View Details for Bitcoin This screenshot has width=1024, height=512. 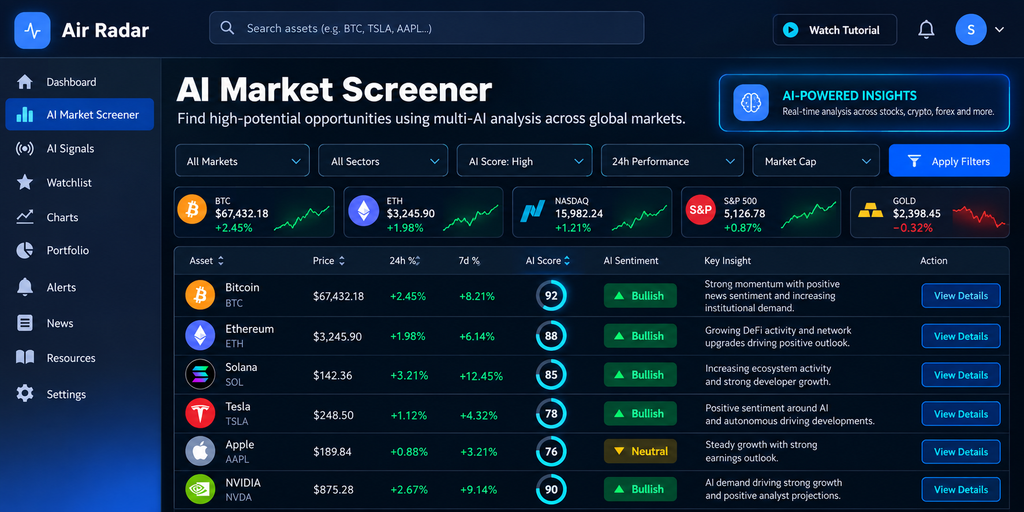(961, 296)
